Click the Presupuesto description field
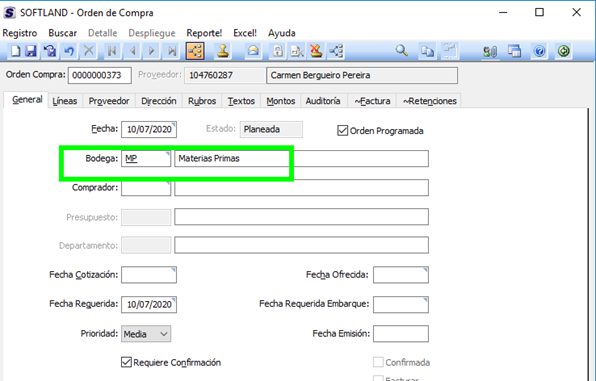The height and width of the screenshot is (381, 596). (301, 217)
